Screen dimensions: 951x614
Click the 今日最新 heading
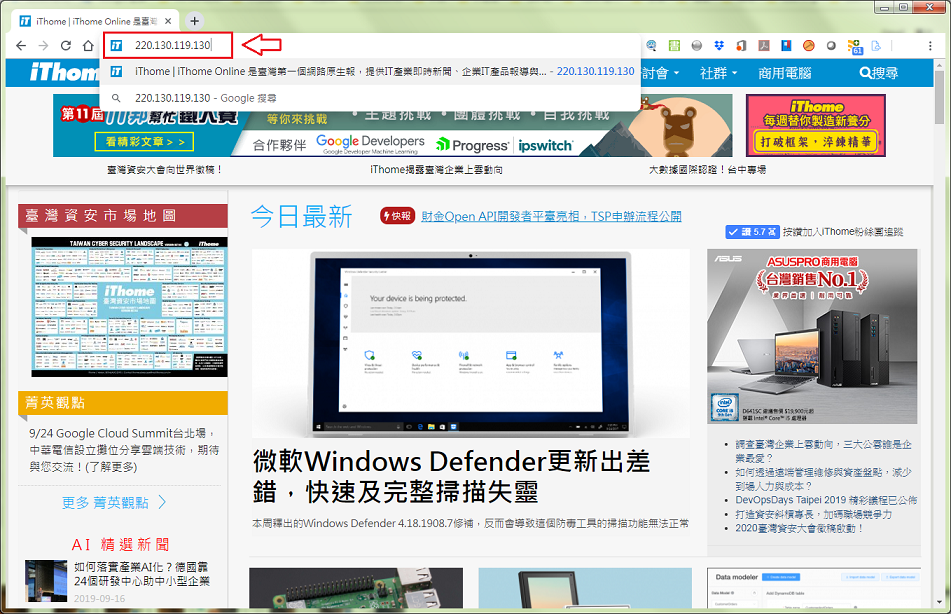tap(301, 217)
